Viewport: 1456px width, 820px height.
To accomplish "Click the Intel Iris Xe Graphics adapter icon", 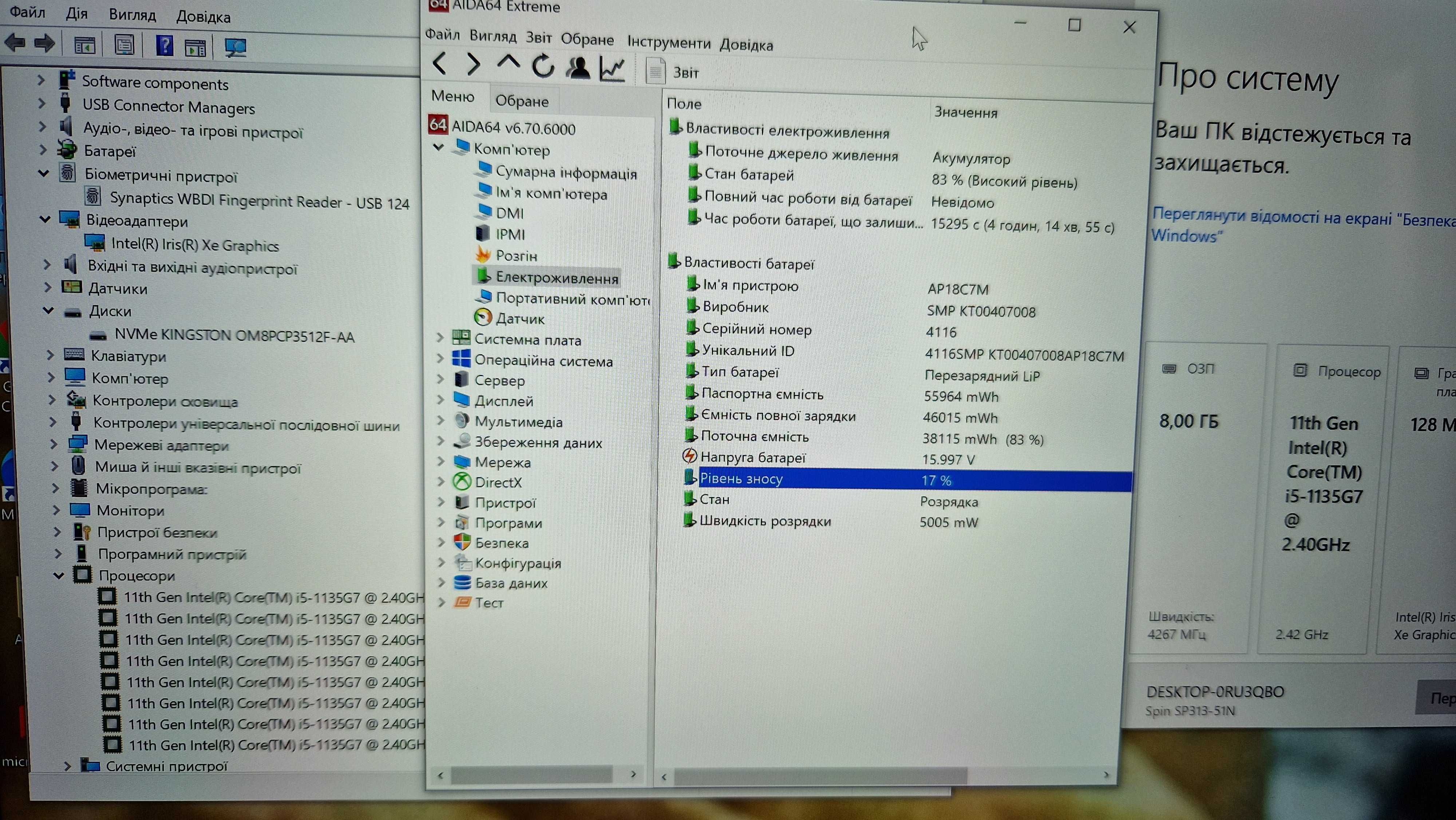I will point(95,243).
